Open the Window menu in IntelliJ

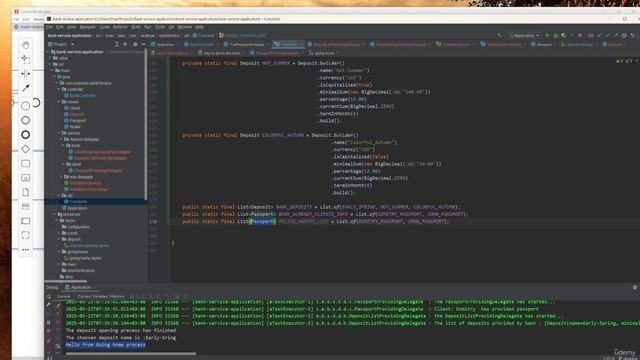tap(184, 27)
